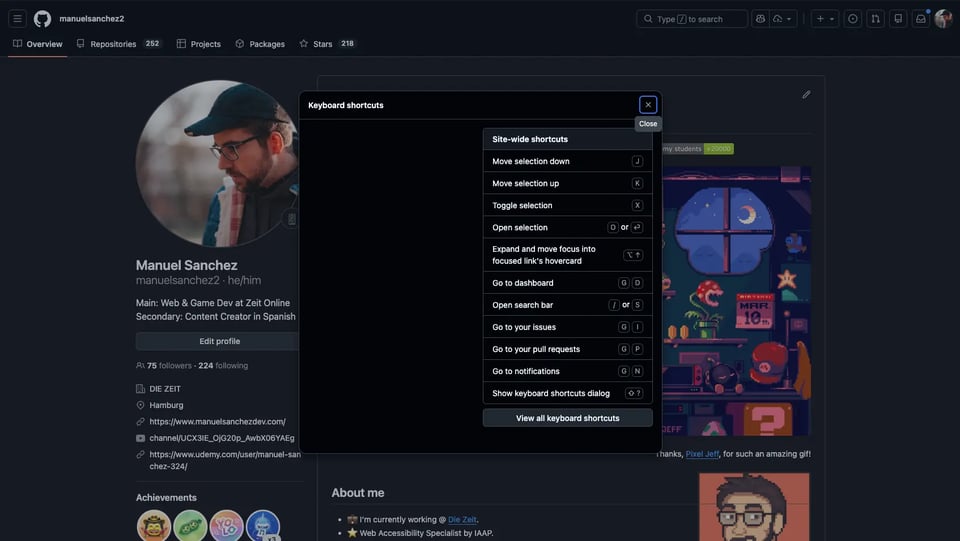
Task: Open the YouTube channel link
Action: point(222,438)
